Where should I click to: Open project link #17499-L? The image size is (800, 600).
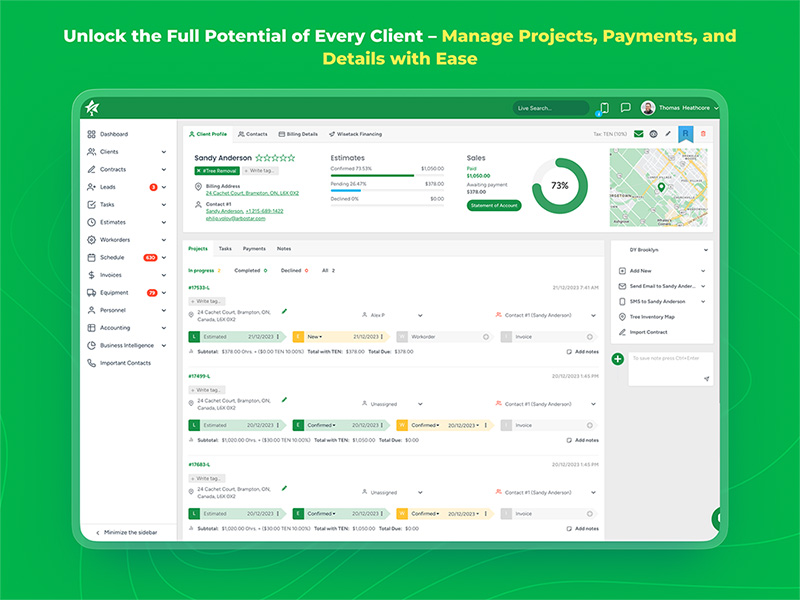click(199, 376)
